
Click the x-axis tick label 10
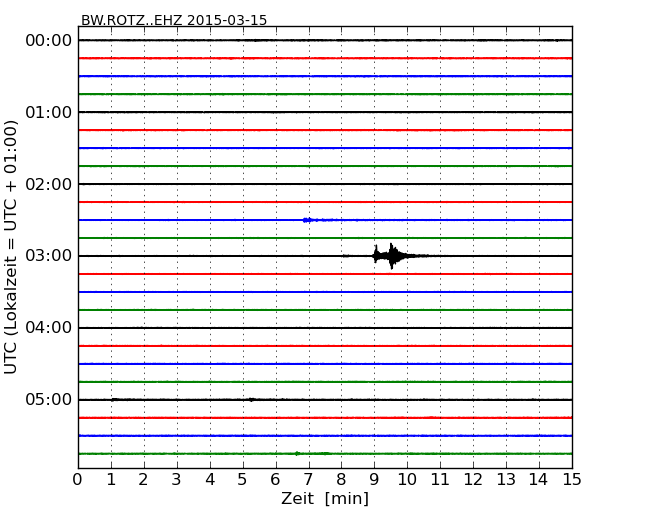407,480
